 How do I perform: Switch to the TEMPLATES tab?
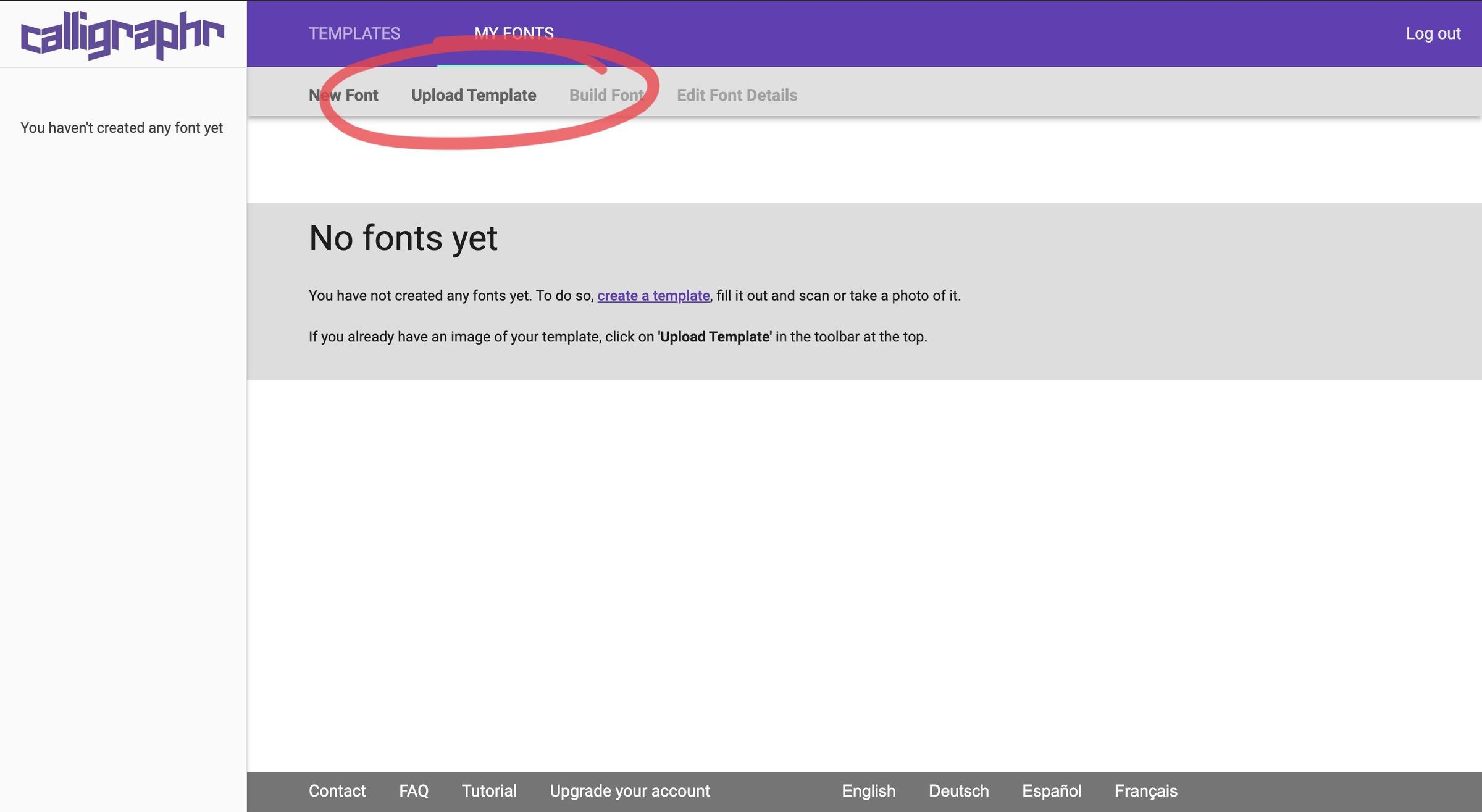[355, 33]
